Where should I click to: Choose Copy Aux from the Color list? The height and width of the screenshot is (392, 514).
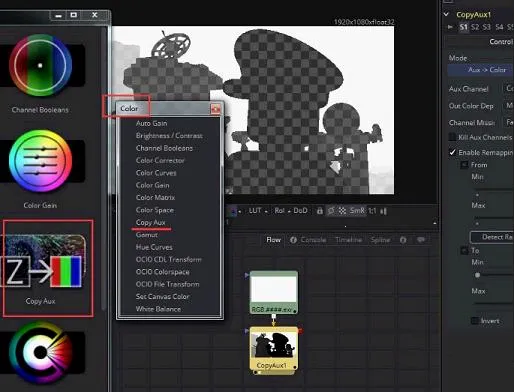[x=151, y=222]
